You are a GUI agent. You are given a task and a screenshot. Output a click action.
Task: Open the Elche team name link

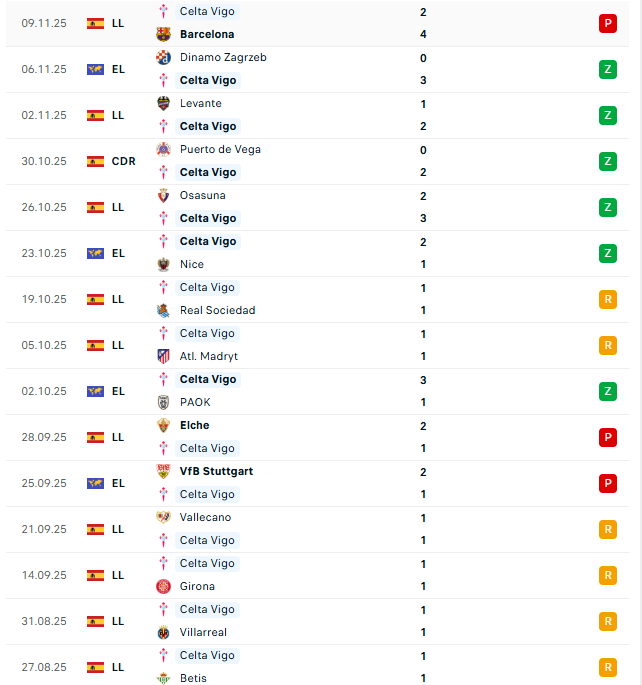(194, 425)
